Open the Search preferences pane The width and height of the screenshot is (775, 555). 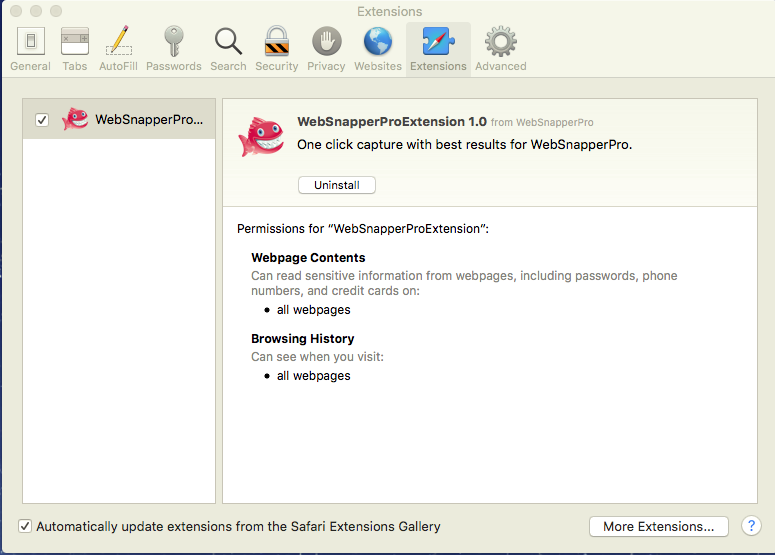click(x=228, y=49)
